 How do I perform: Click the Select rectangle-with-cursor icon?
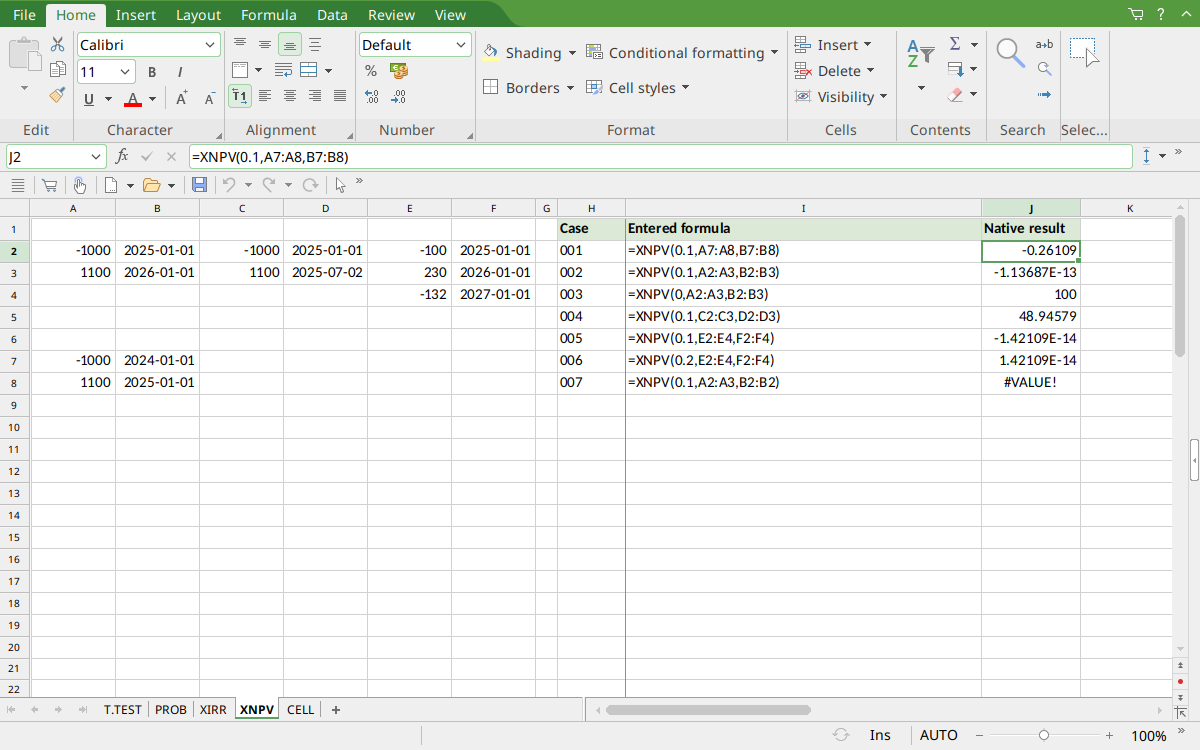tap(1084, 52)
